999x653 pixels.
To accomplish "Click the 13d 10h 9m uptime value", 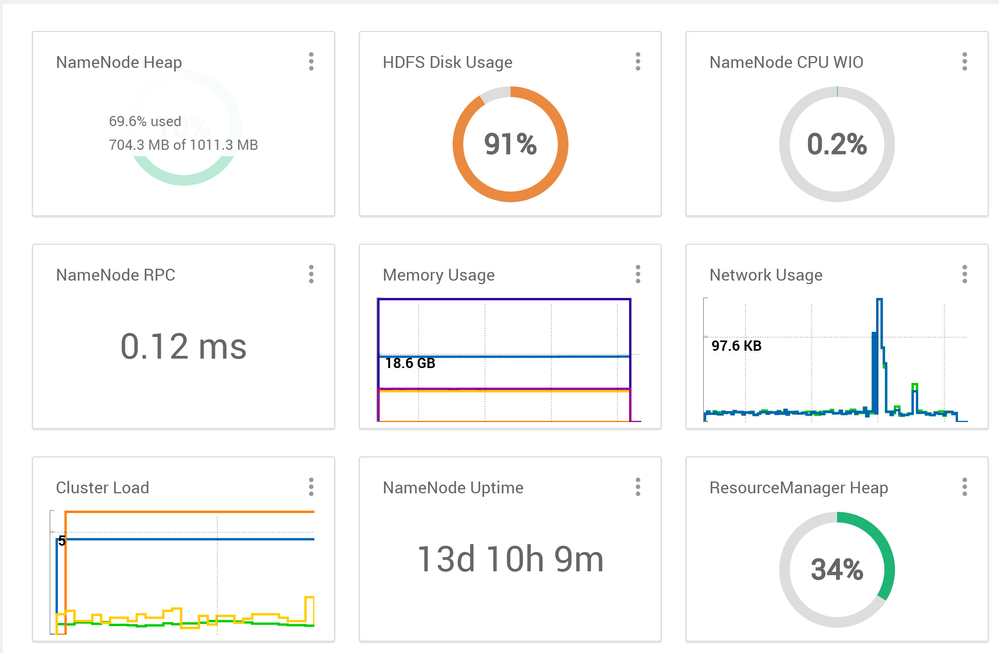I will [510, 559].
